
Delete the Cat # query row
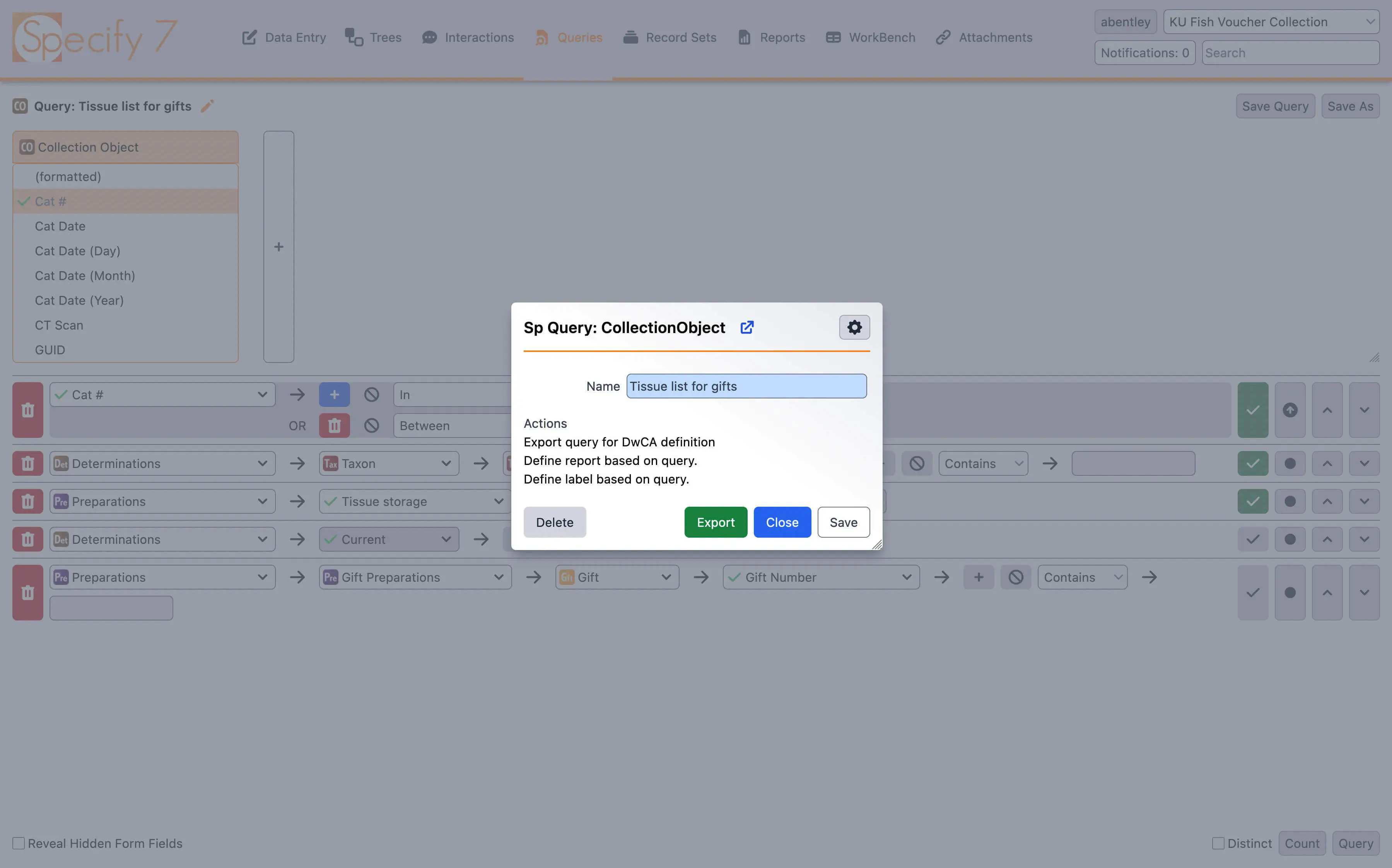pyautogui.click(x=27, y=410)
